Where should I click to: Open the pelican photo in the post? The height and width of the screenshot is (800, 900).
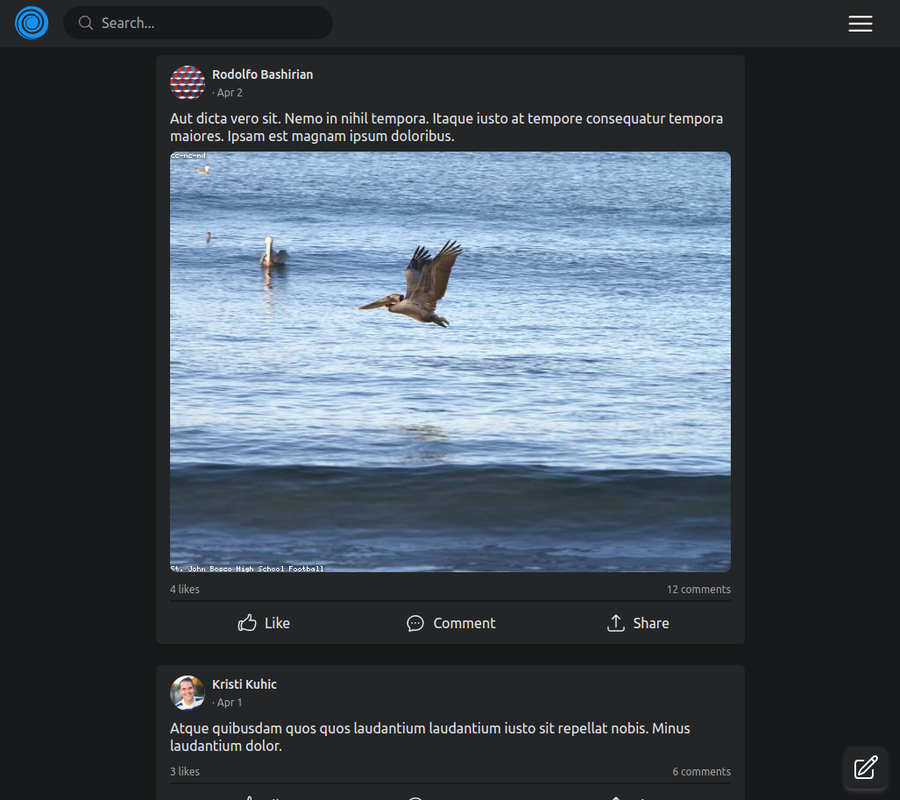450,360
